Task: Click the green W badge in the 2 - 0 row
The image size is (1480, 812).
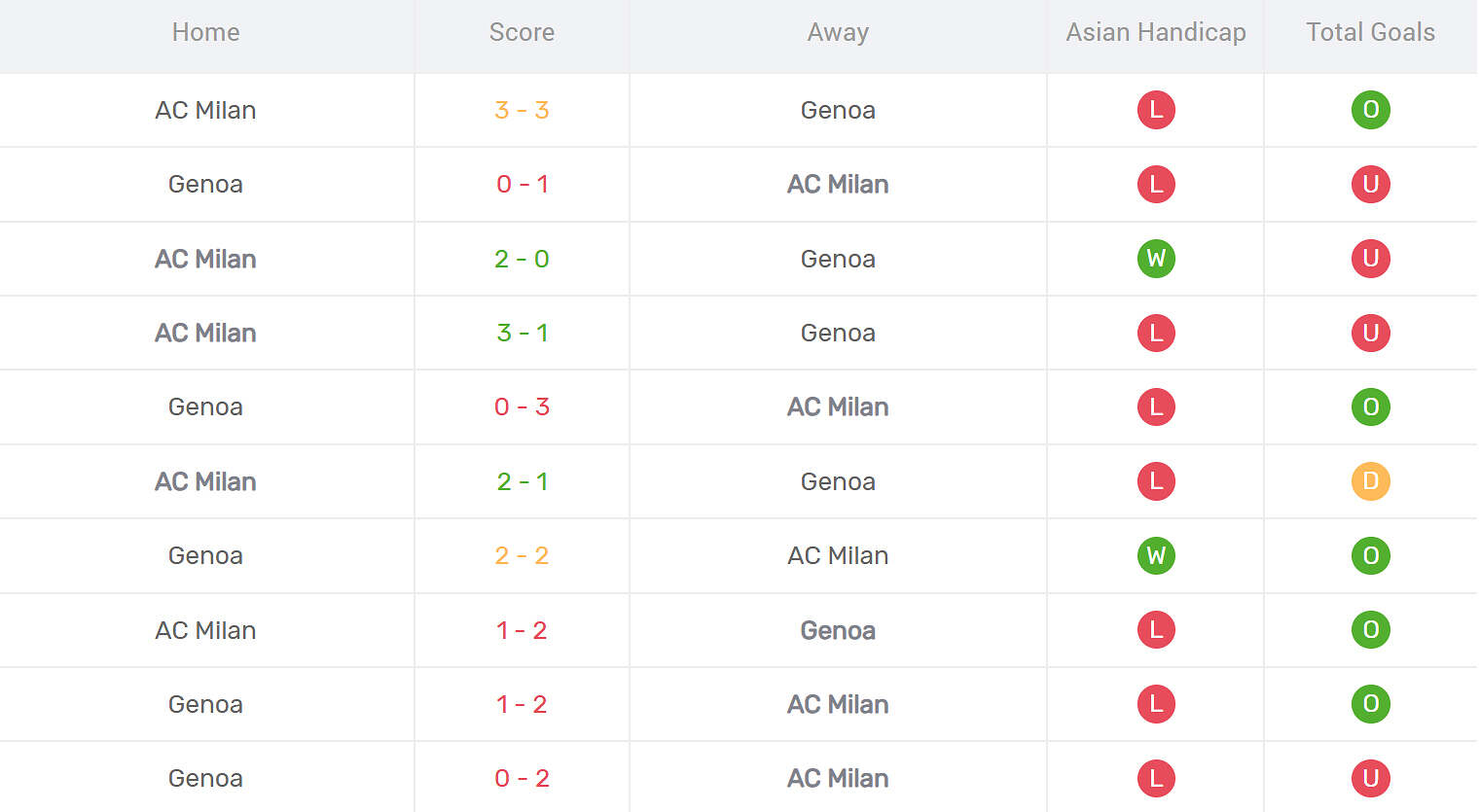Action: (x=1156, y=259)
